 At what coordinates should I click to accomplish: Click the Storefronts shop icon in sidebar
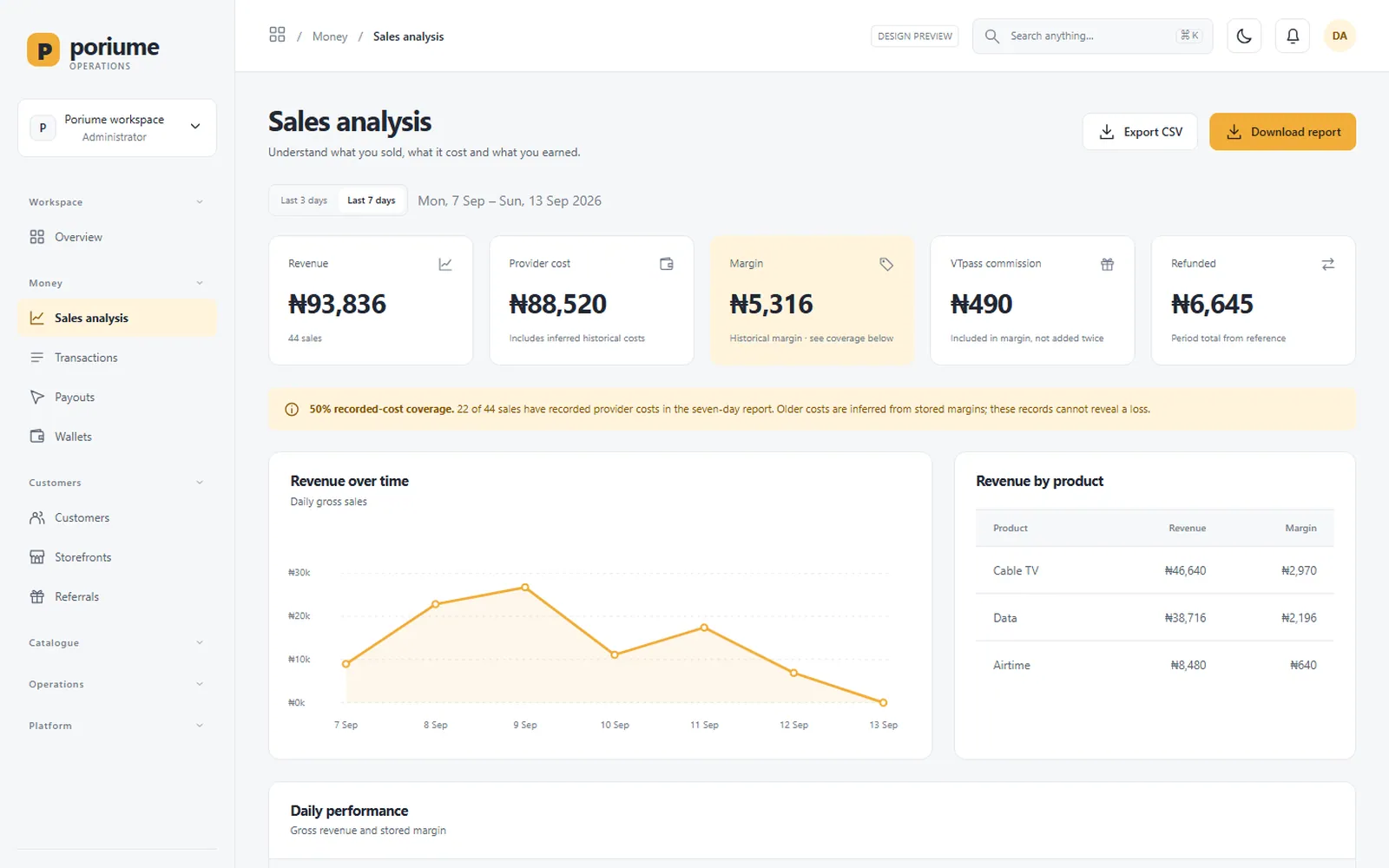pos(36,557)
